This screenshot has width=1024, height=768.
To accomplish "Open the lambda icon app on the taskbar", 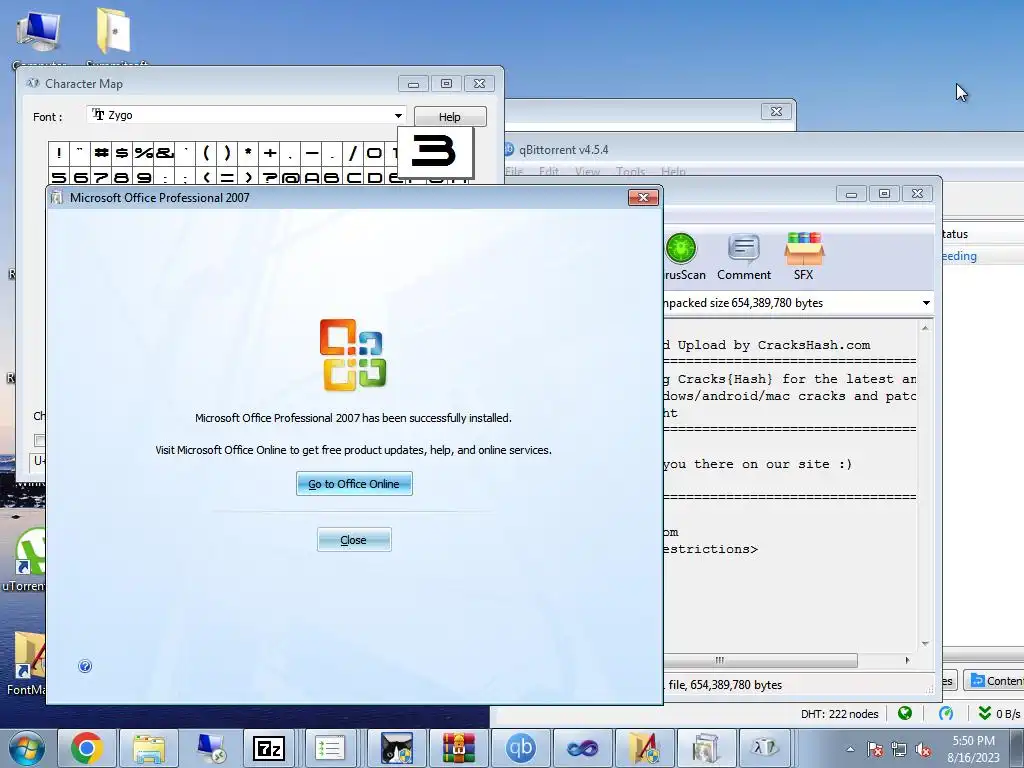I will click(765, 748).
